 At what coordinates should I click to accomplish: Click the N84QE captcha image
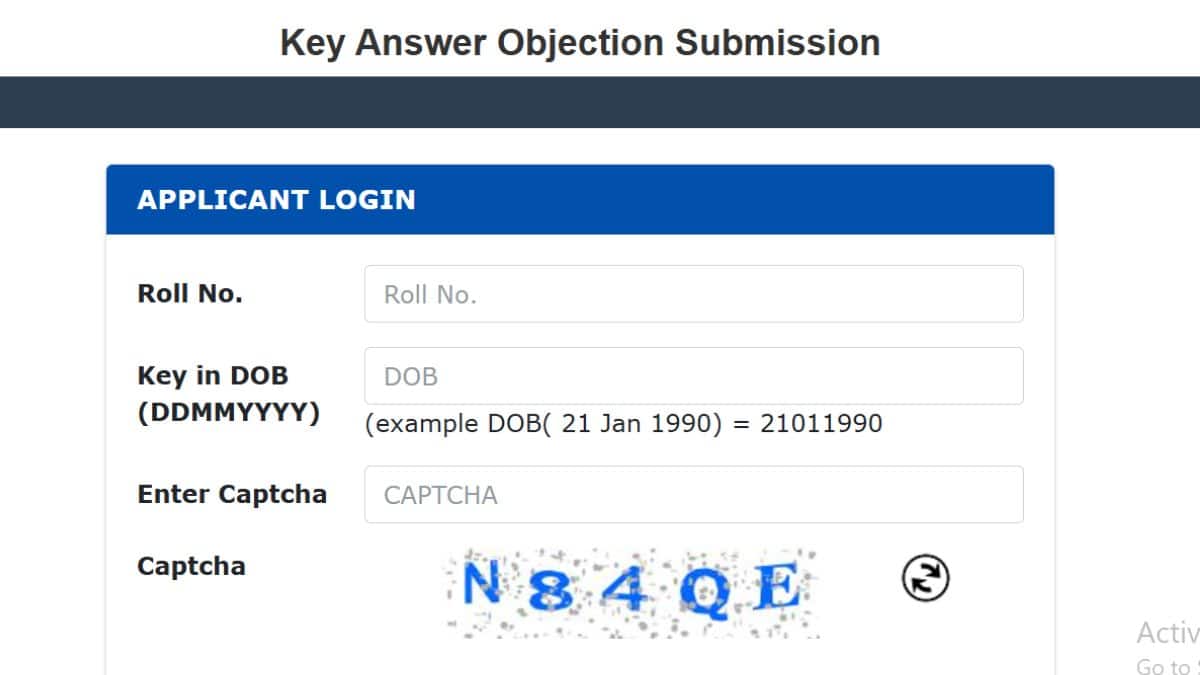(x=632, y=592)
